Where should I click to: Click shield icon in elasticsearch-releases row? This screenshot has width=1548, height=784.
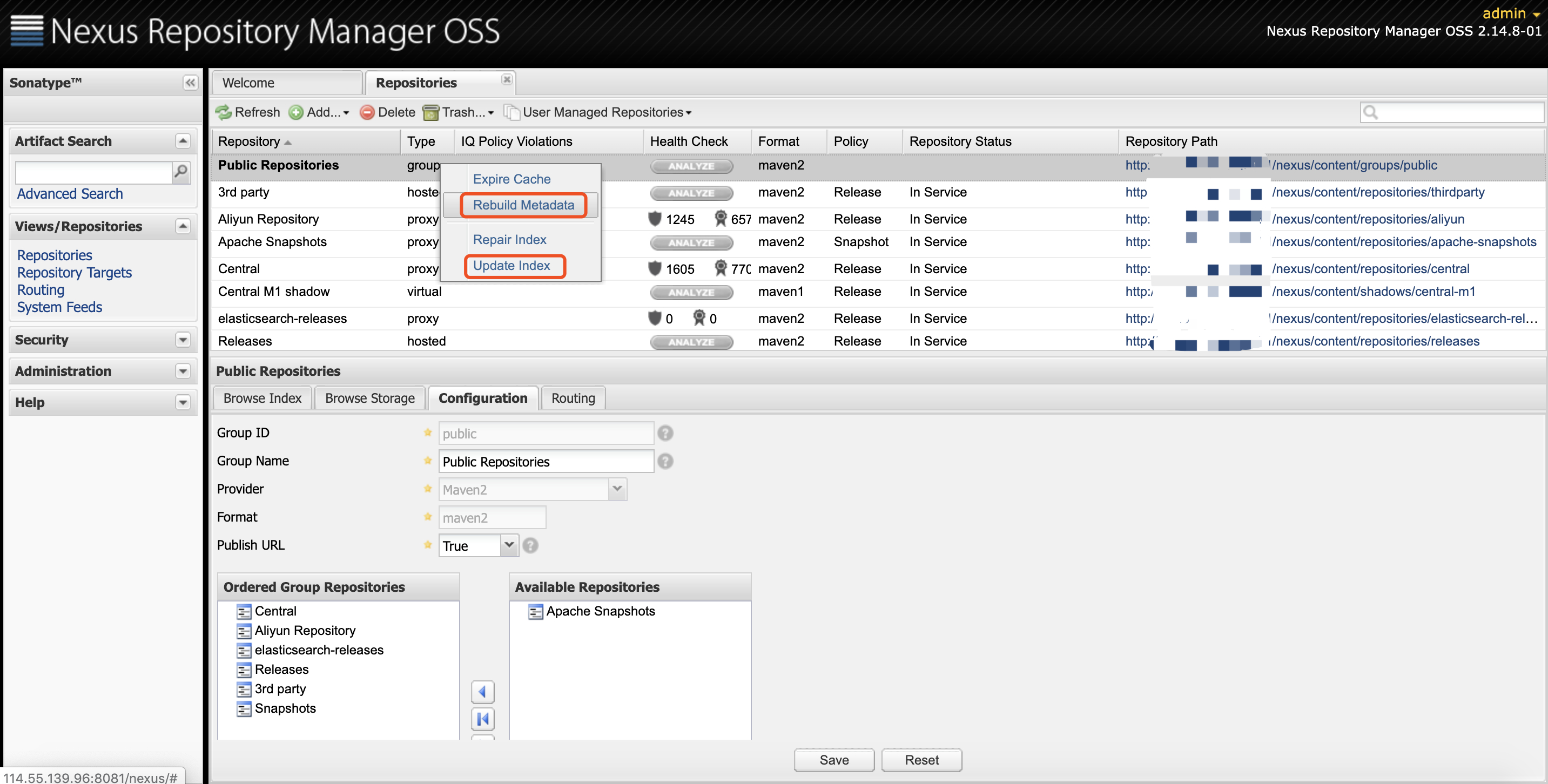coord(655,318)
